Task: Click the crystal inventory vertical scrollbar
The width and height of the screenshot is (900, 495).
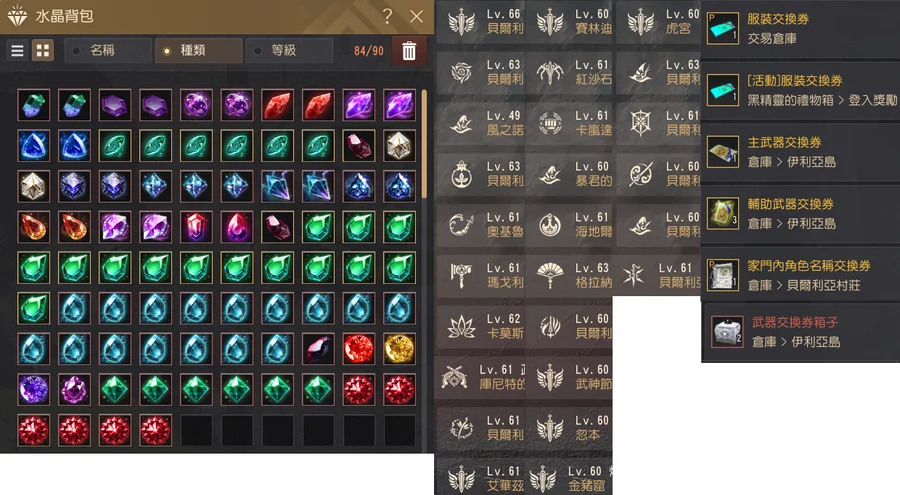Action: [424, 144]
